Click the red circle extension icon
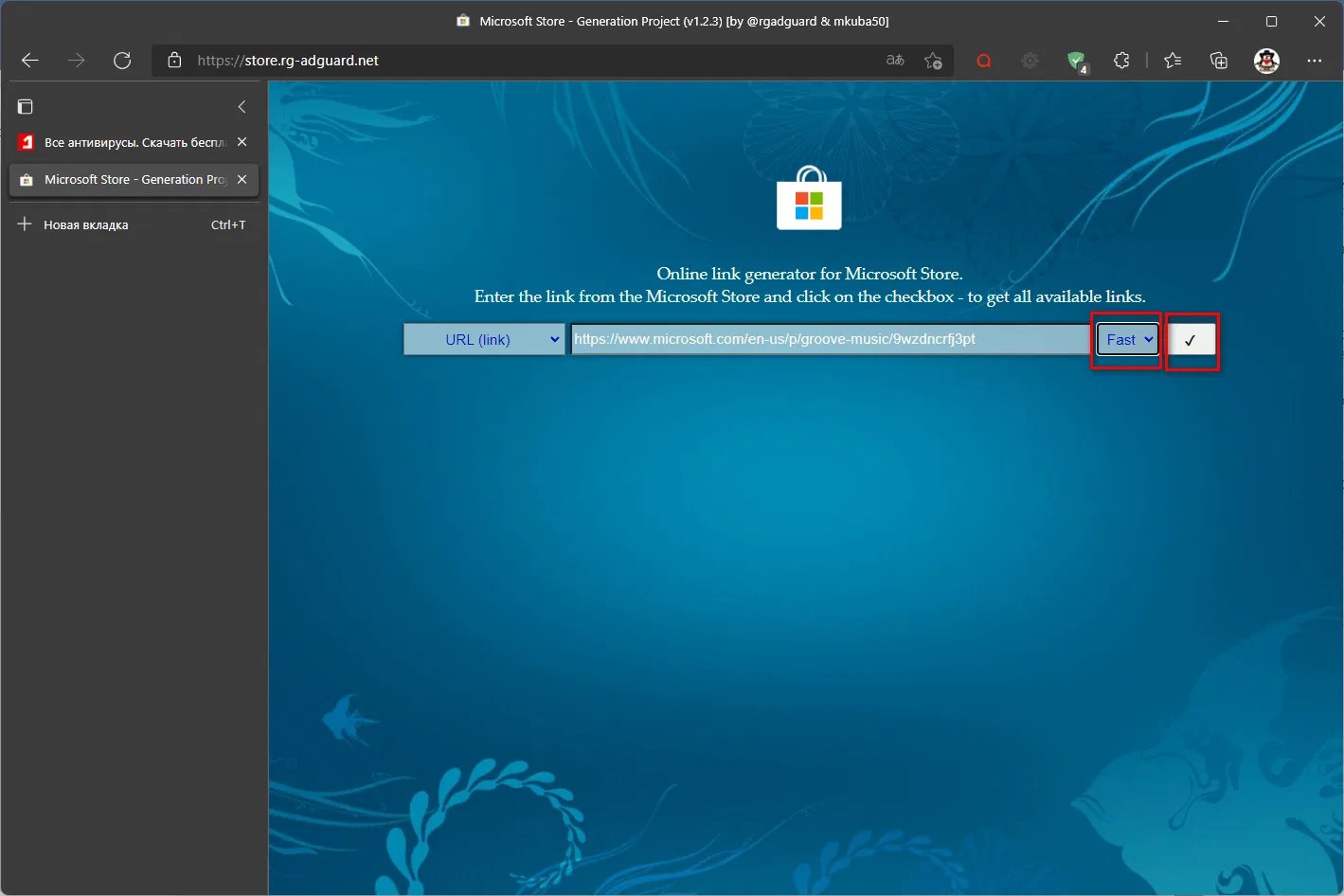This screenshot has width=1344, height=896. click(984, 61)
